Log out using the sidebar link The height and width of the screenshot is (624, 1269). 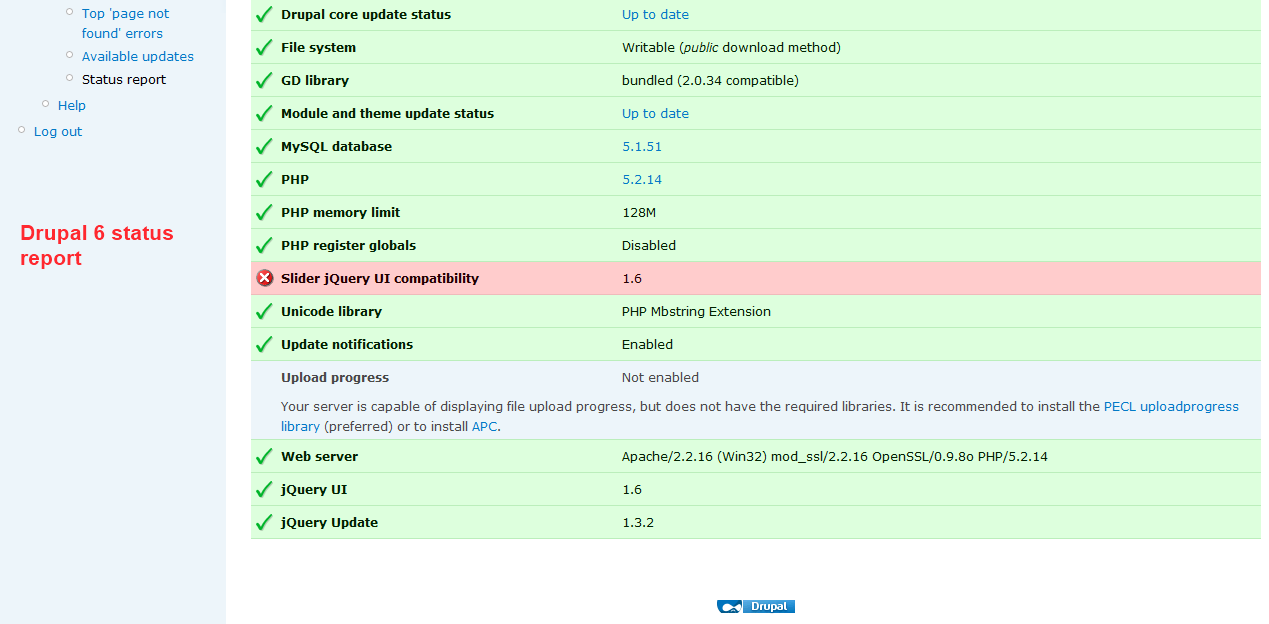(x=58, y=132)
